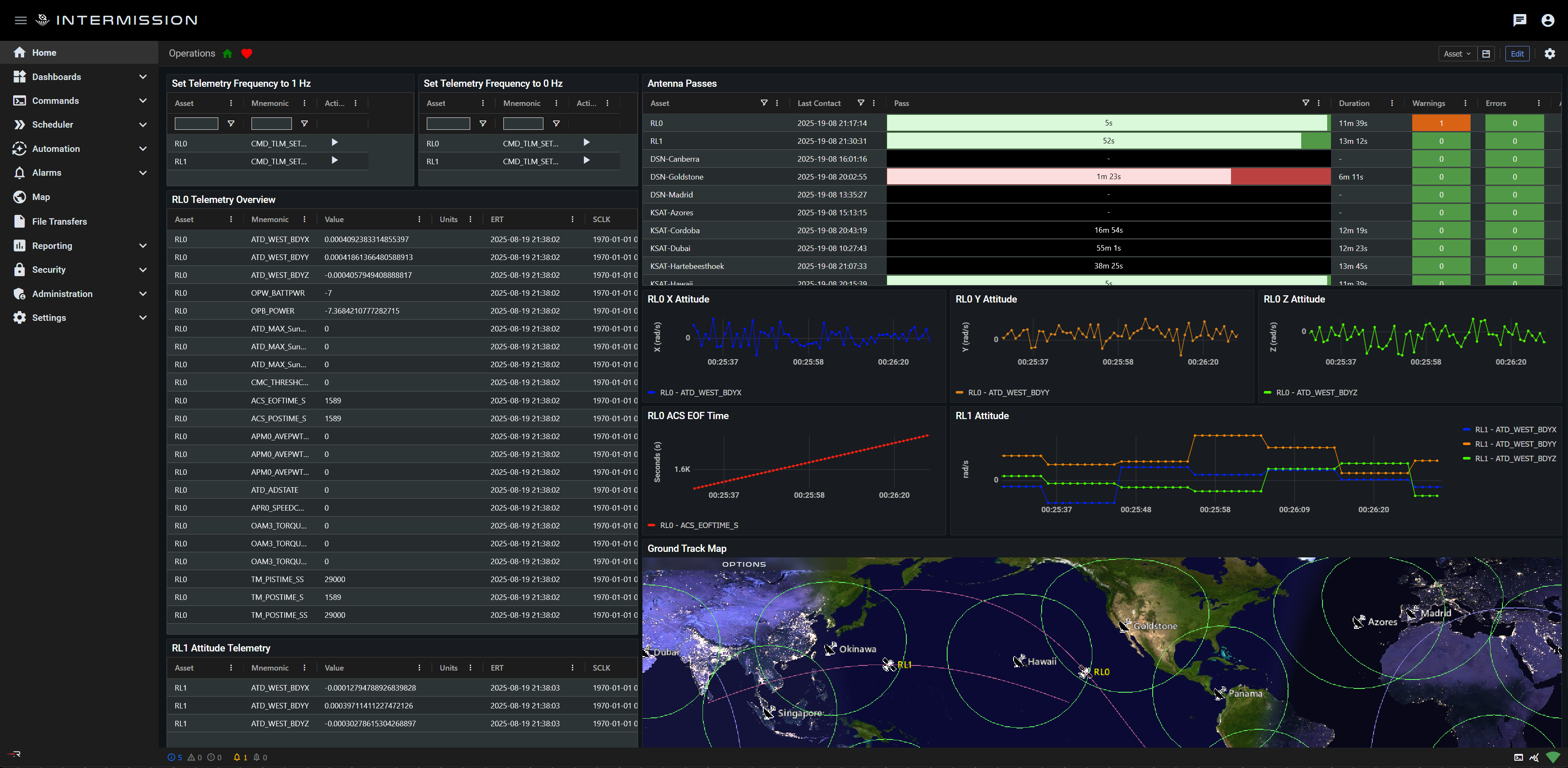
Task: Click Mnemonic filter funnel in 0 Hz panel
Action: (556, 123)
